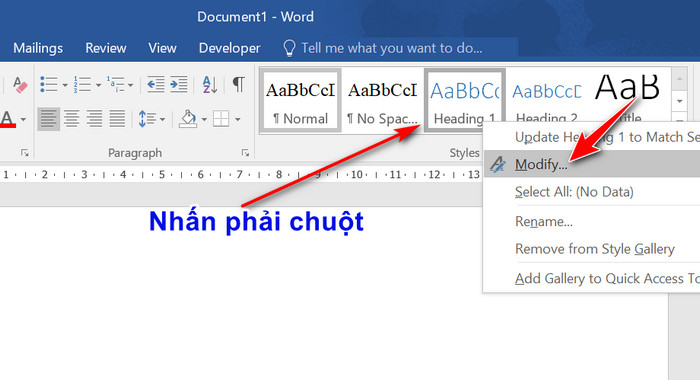Open line spacing dropdown arrow
This screenshot has height=380, width=700.
[x=162, y=119]
